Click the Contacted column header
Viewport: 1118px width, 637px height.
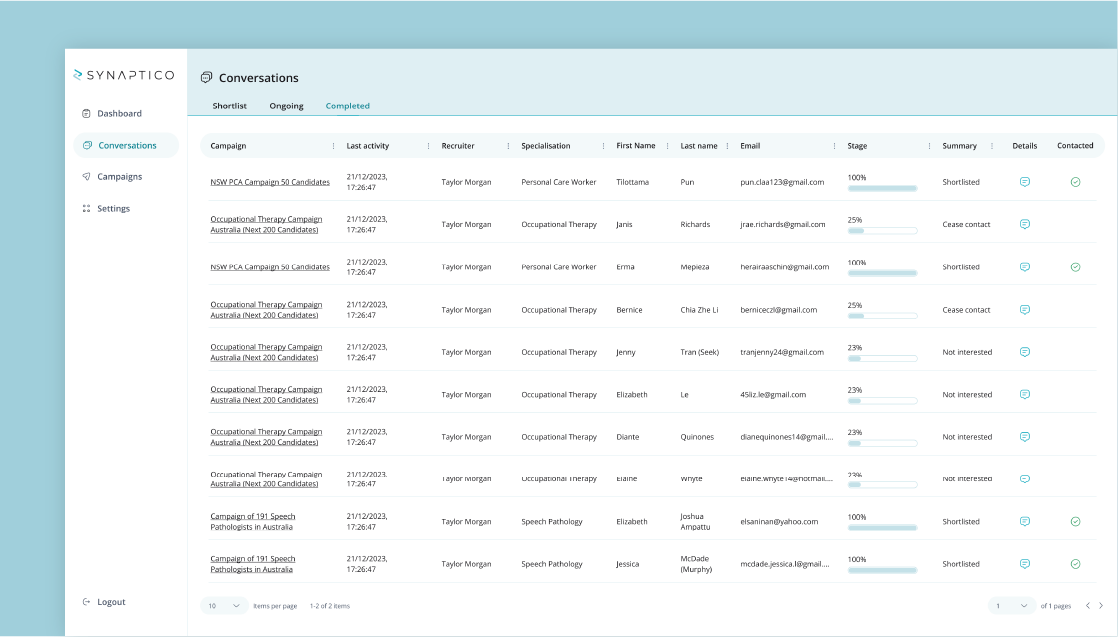pyautogui.click(x=1075, y=146)
